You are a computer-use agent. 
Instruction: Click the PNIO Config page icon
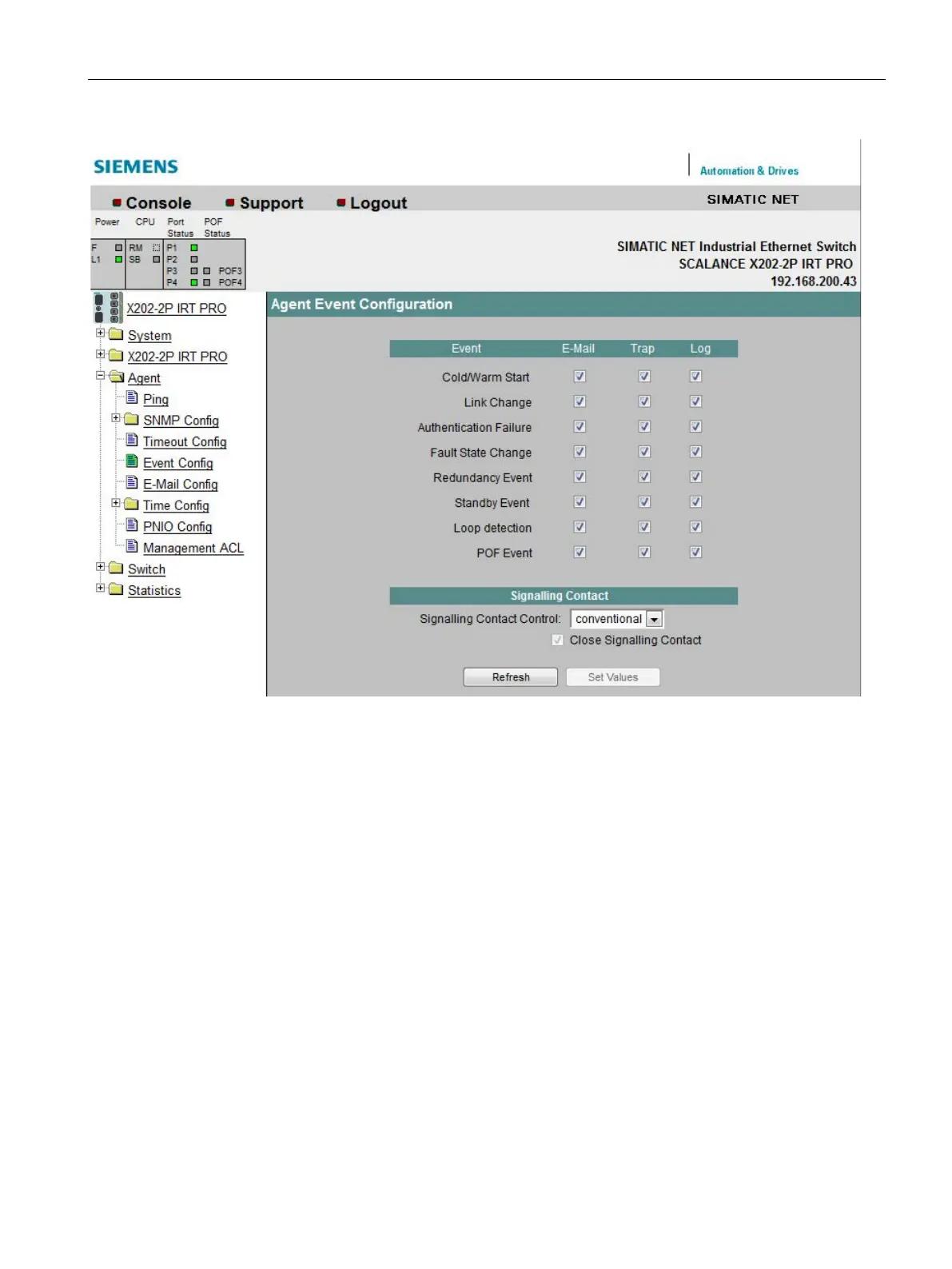[133, 525]
